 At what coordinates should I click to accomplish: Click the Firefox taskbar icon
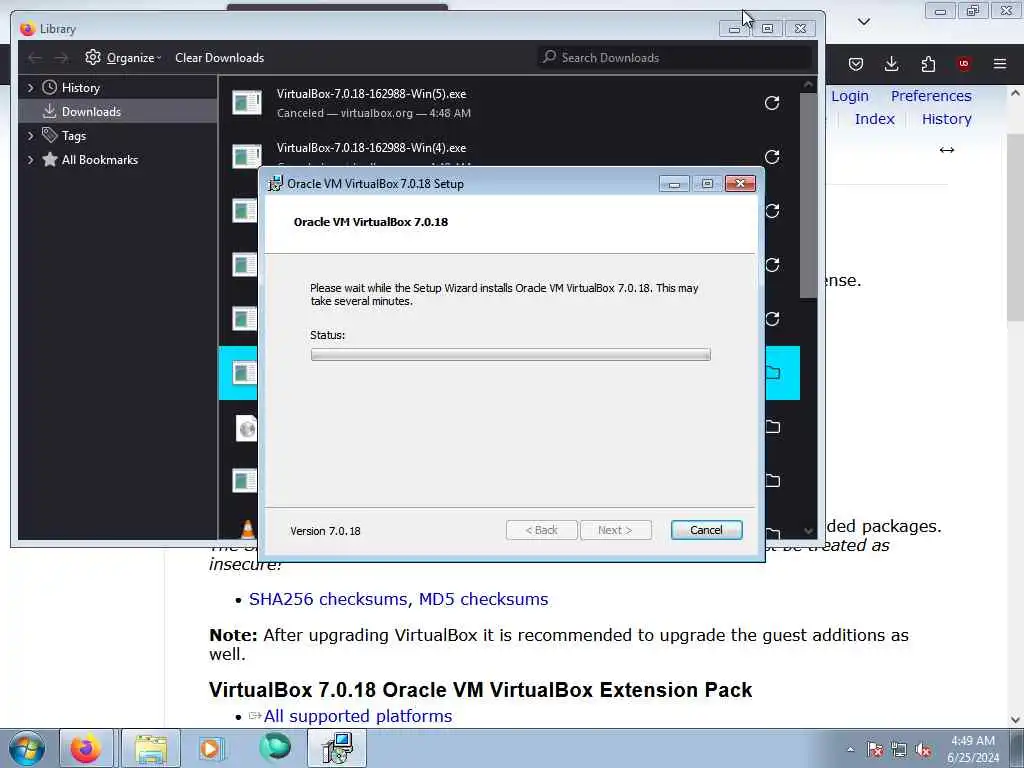point(86,748)
